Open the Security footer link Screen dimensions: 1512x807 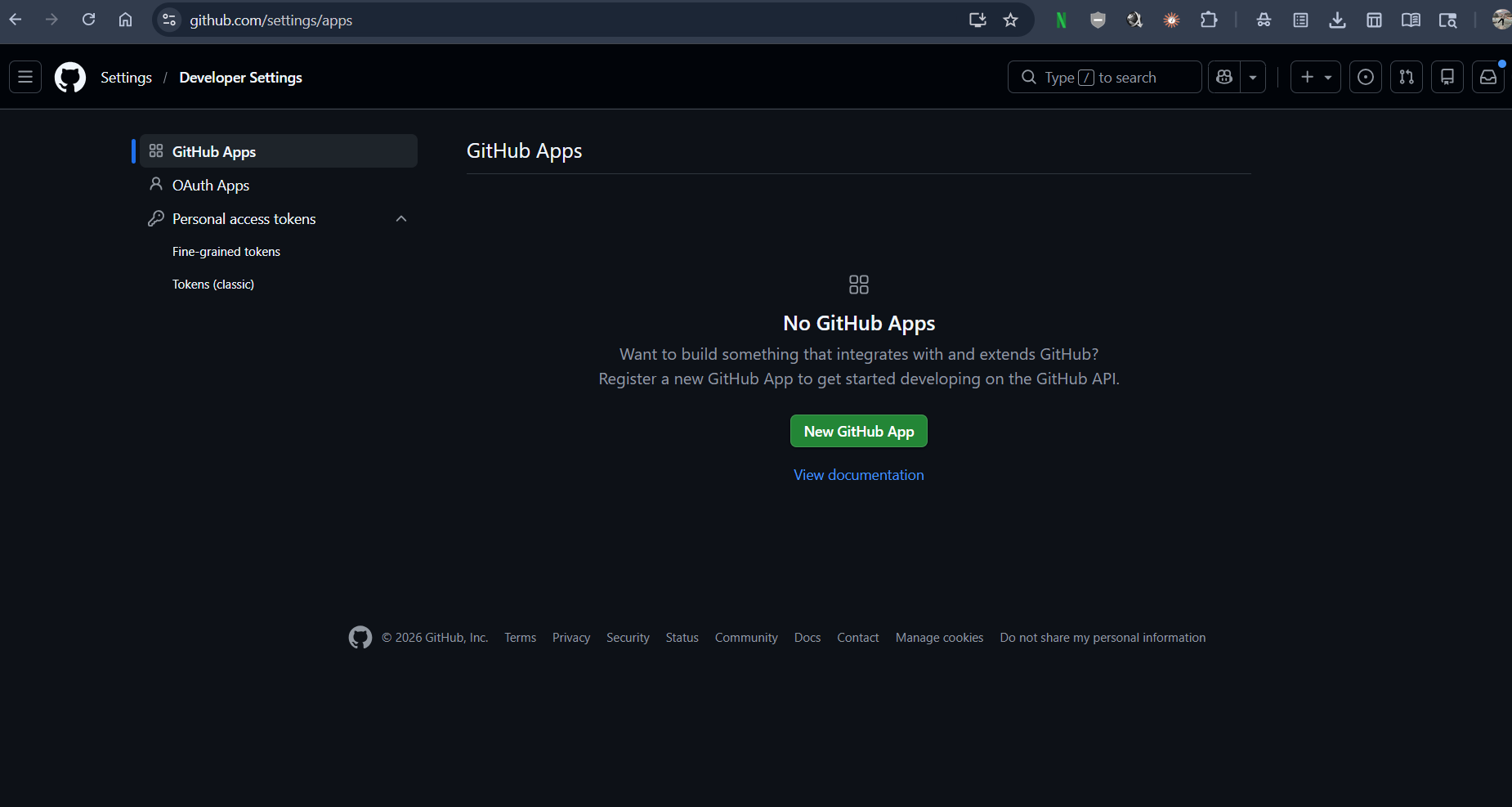[x=628, y=638]
